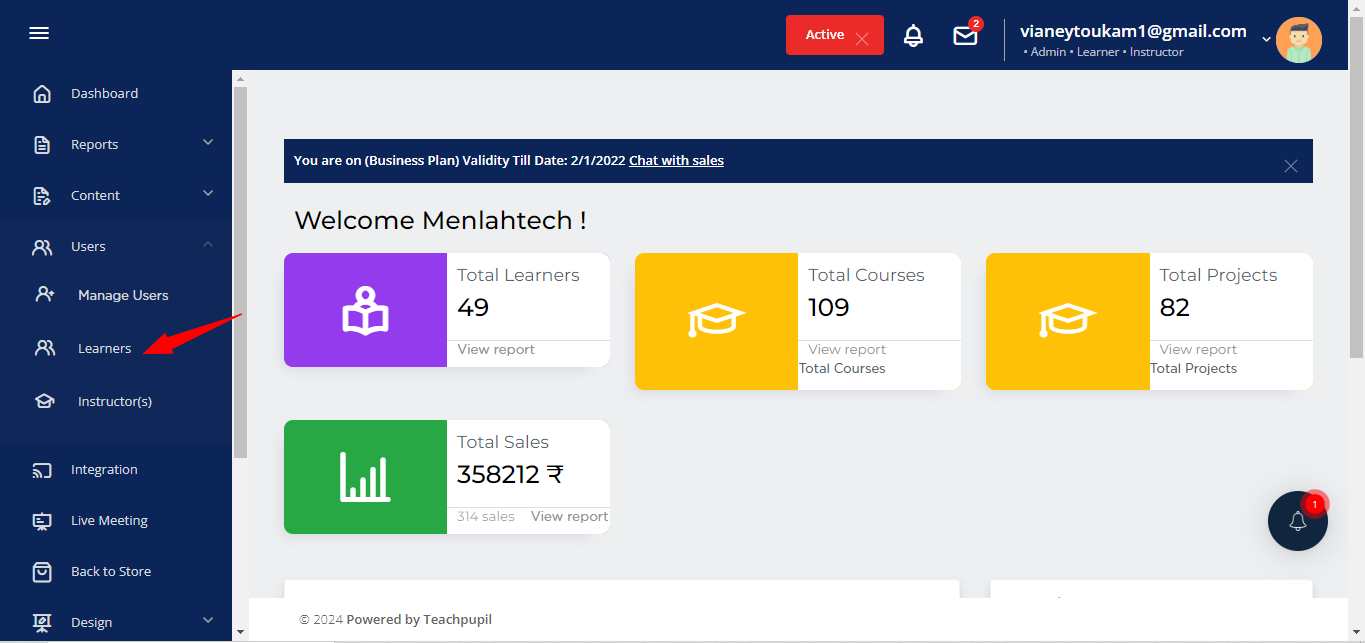The width and height of the screenshot is (1365, 643).
Task: Expand the Design menu chevron
Action: tap(208, 621)
